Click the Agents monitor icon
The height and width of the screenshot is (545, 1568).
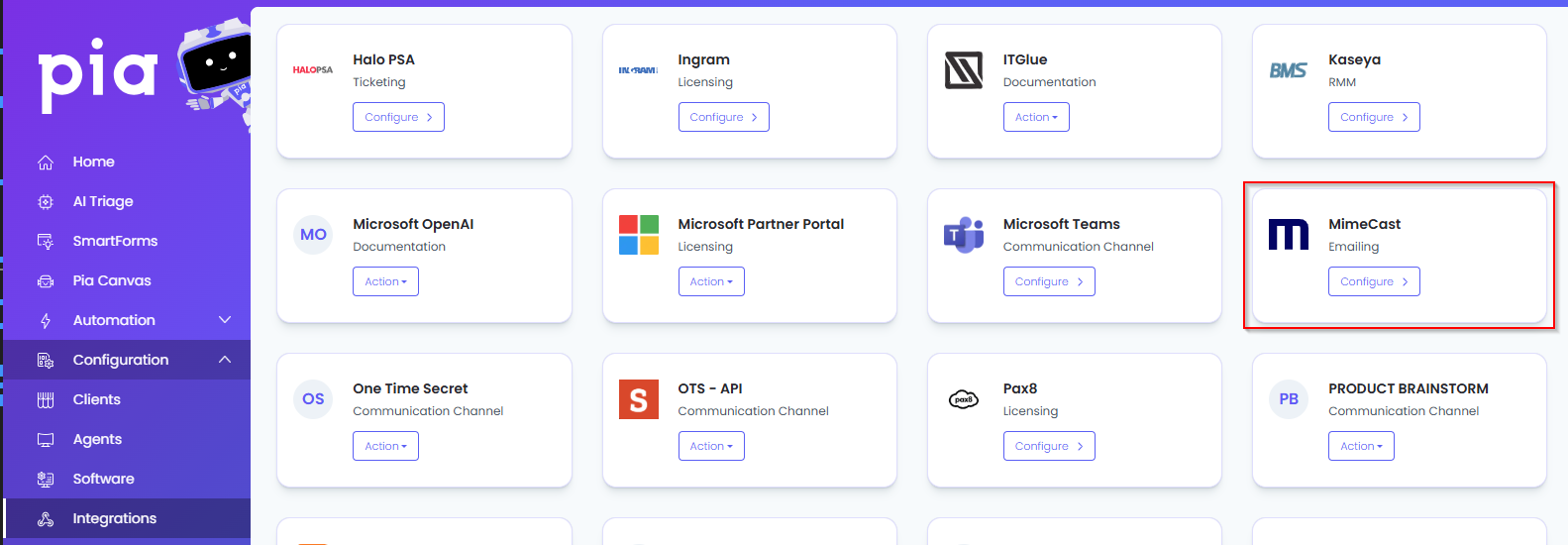46,440
